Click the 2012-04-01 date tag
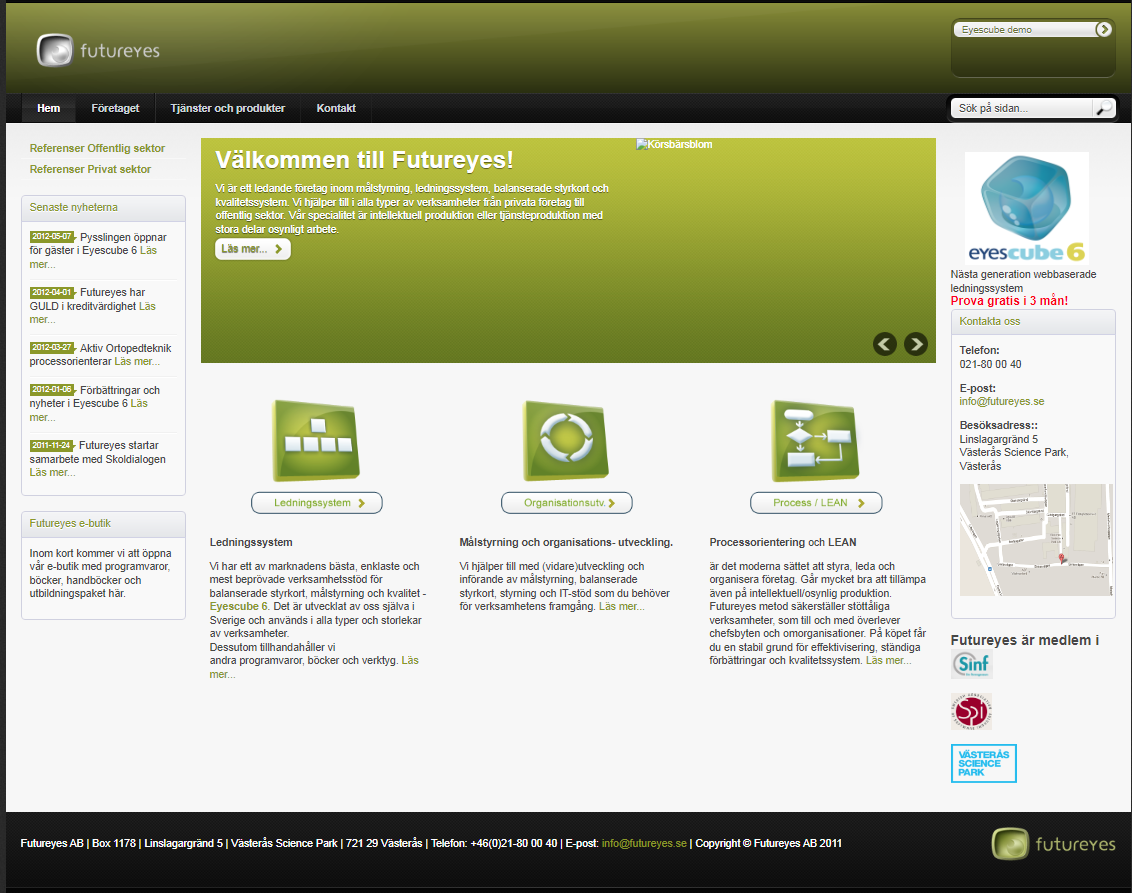Viewport: 1132px width, 893px height. pyautogui.click(x=52, y=292)
